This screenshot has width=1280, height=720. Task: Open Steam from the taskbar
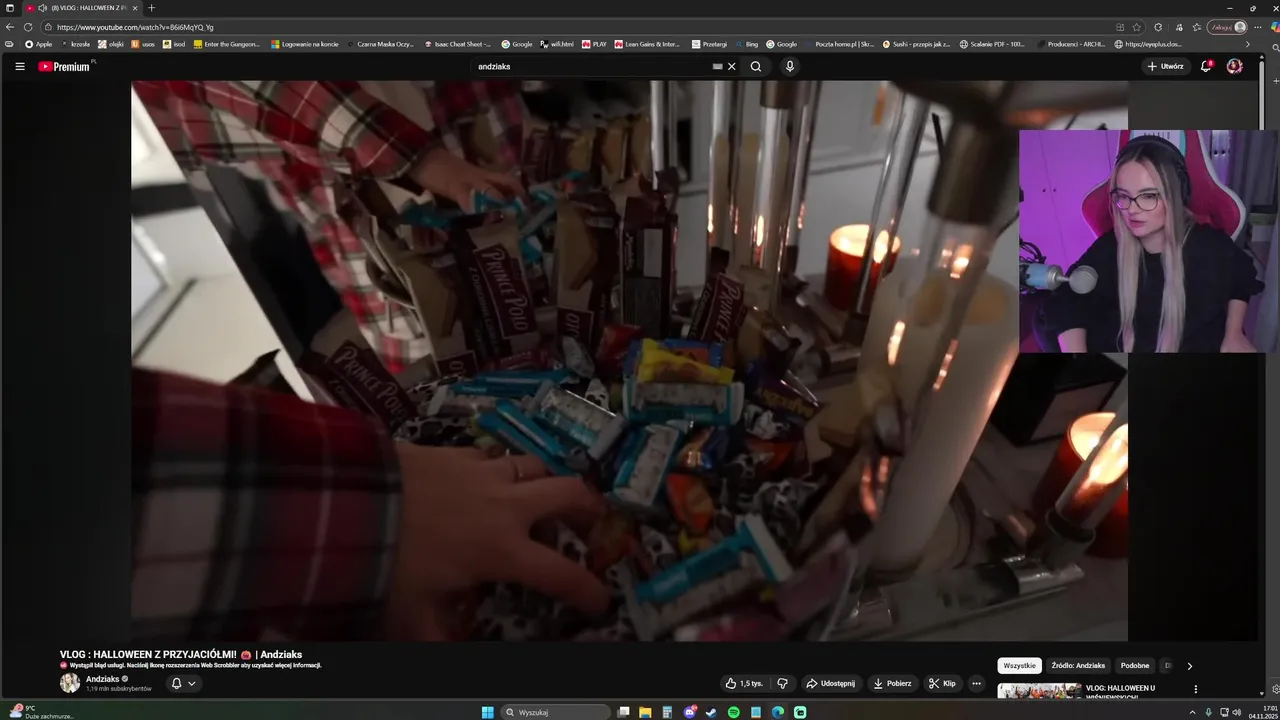712,712
